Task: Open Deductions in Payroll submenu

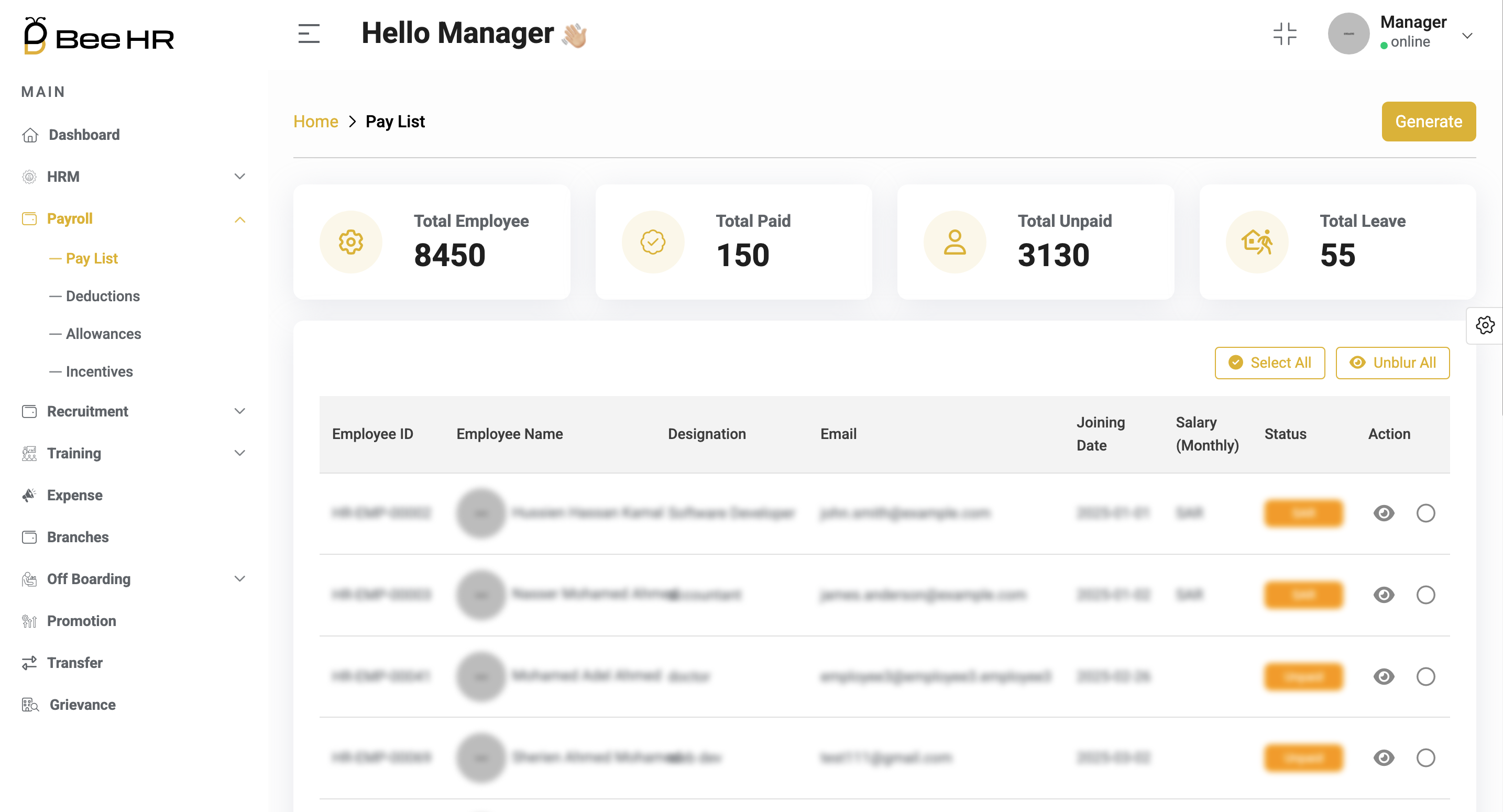Action: (x=103, y=296)
